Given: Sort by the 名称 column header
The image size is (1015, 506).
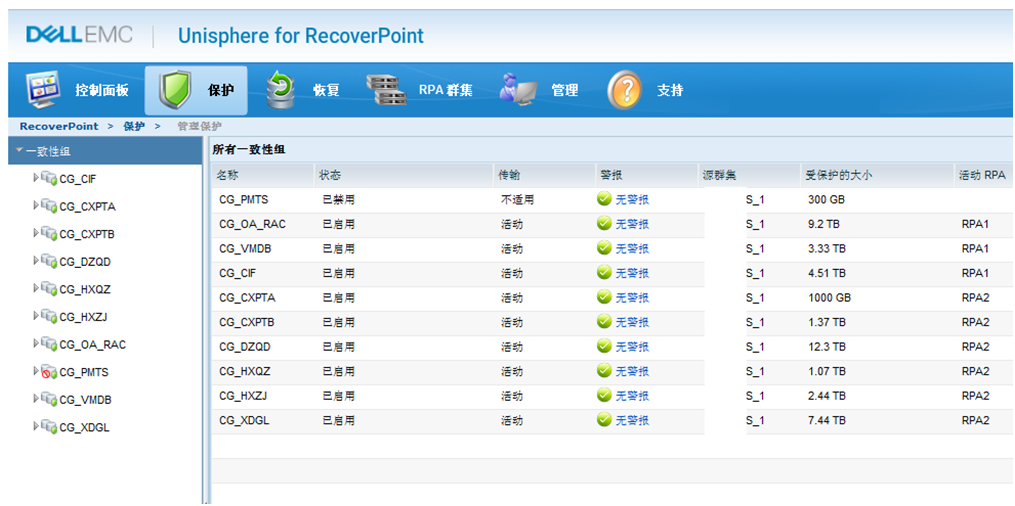Looking at the screenshot, I should click(262, 175).
